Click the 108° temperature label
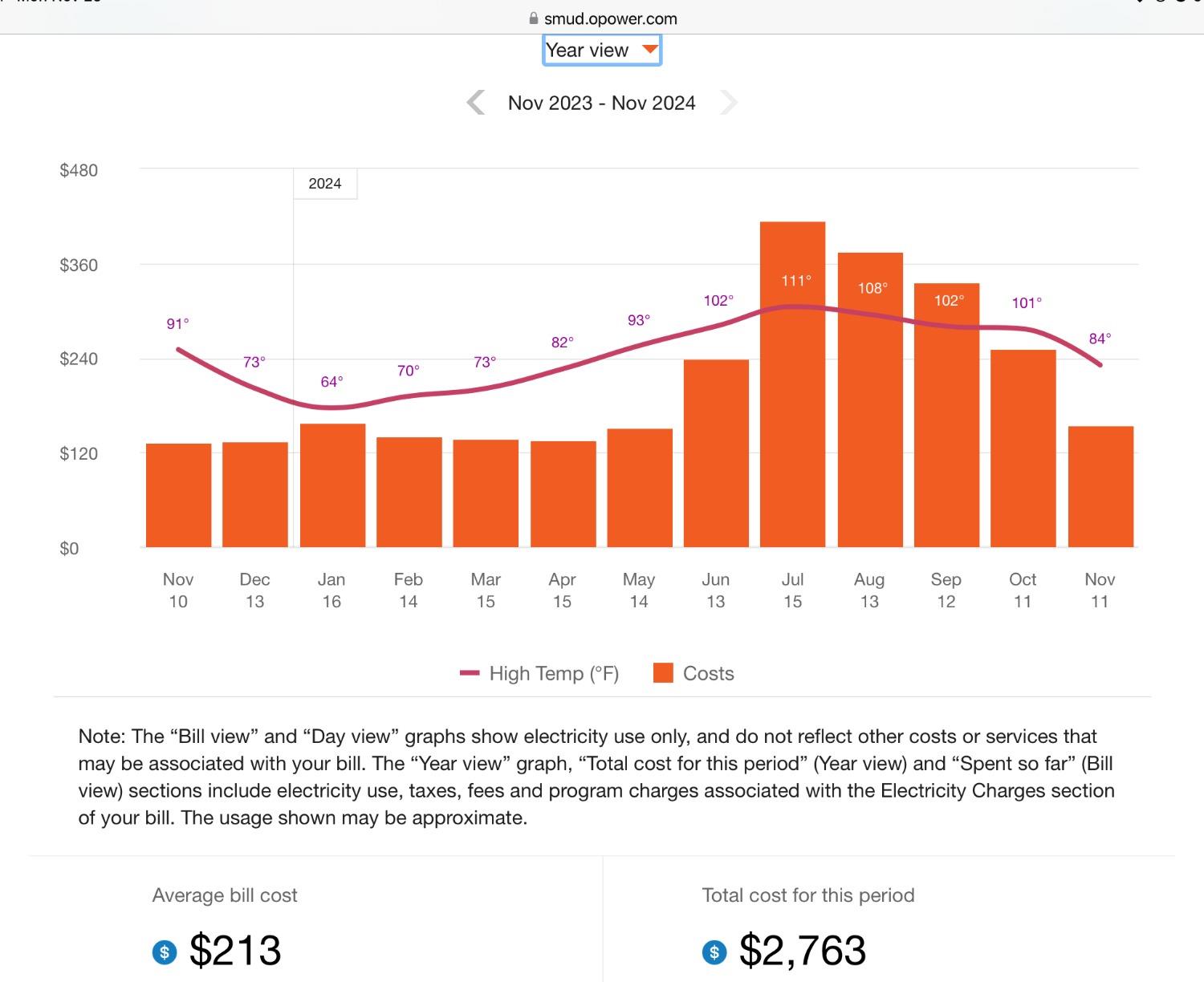 [872, 288]
